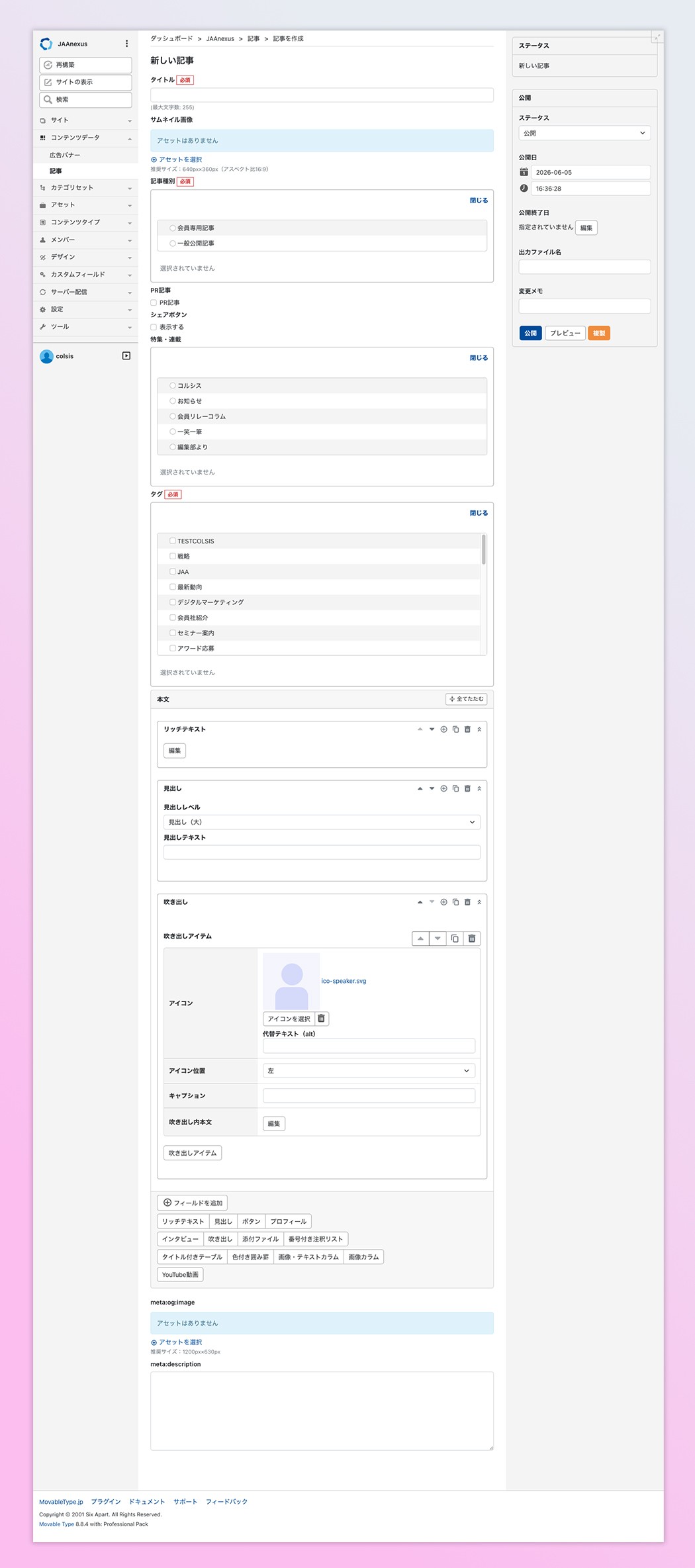Duplicate the リッチテキスト block
695x1568 pixels.
click(455, 729)
